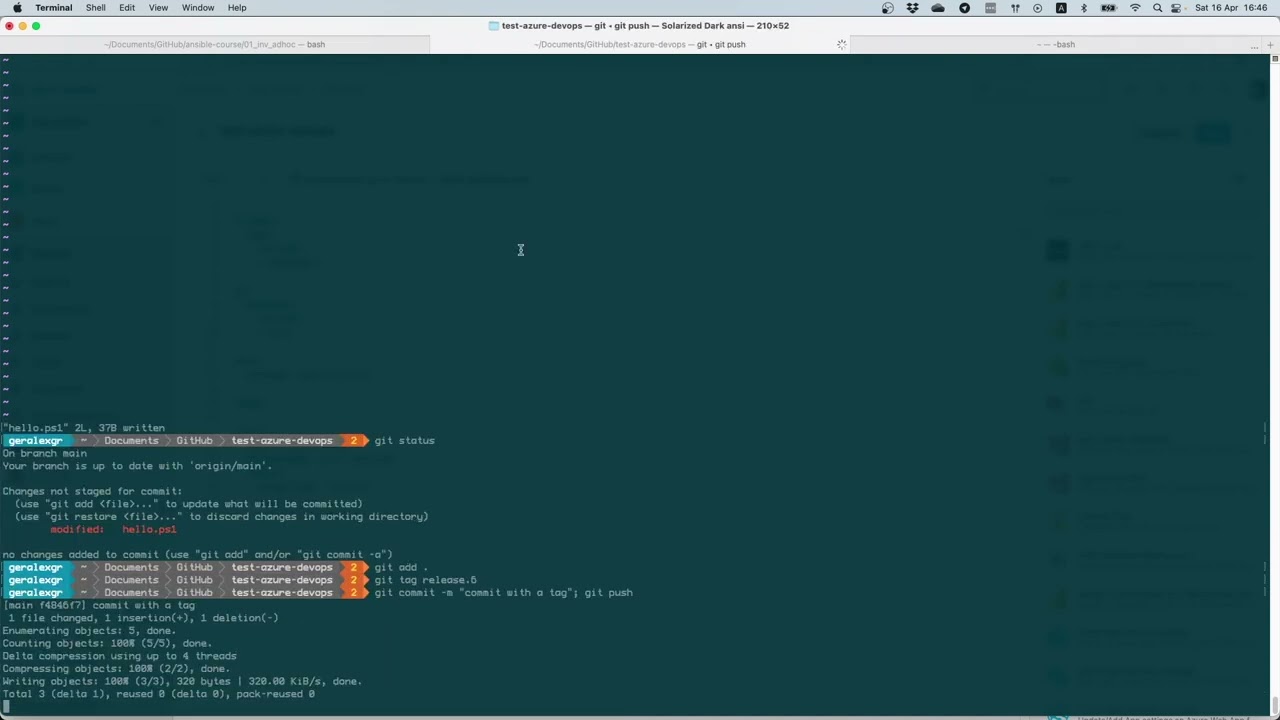This screenshot has width=1280, height=720.
Task: Click the tab overflow ellipsis icon
Action: pyautogui.click(x=1254, y=45)
